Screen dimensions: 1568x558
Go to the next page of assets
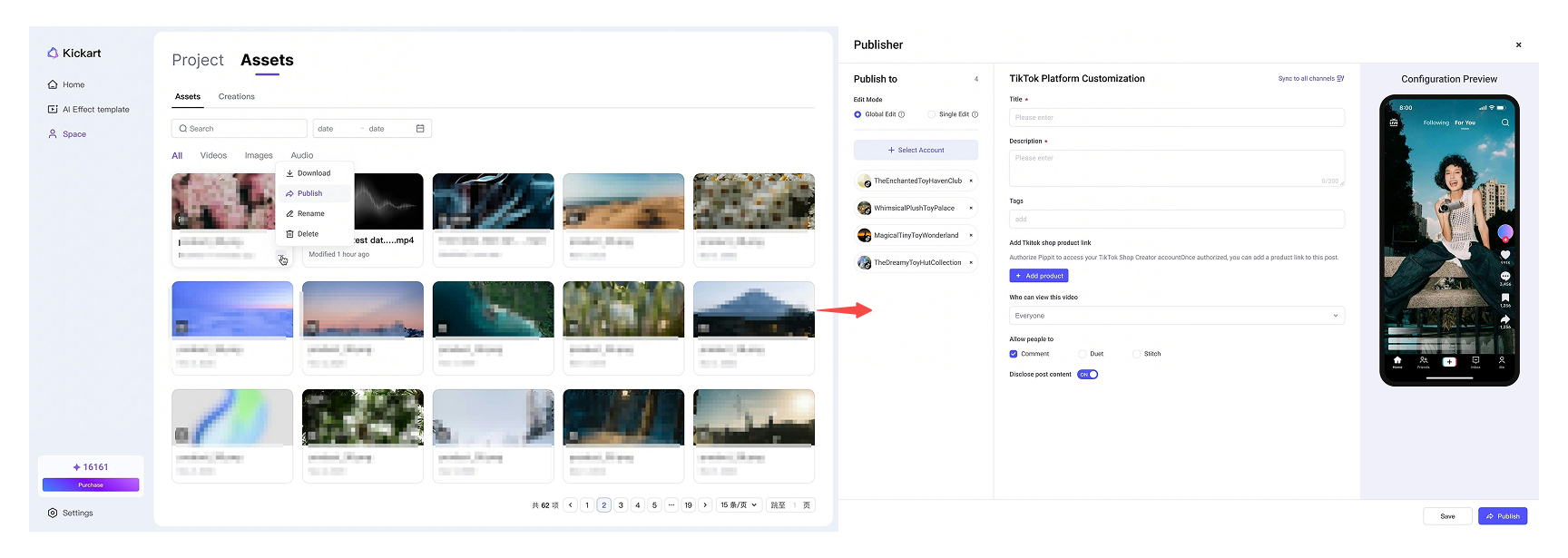[705, 505]
